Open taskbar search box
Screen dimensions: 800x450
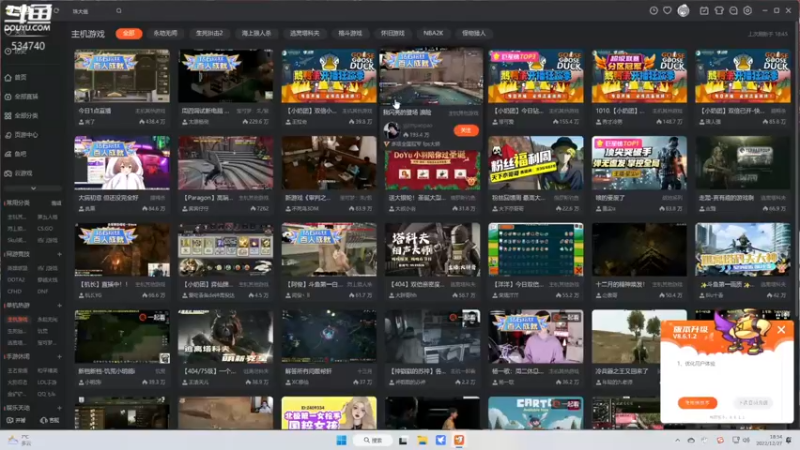click(374, 440)
